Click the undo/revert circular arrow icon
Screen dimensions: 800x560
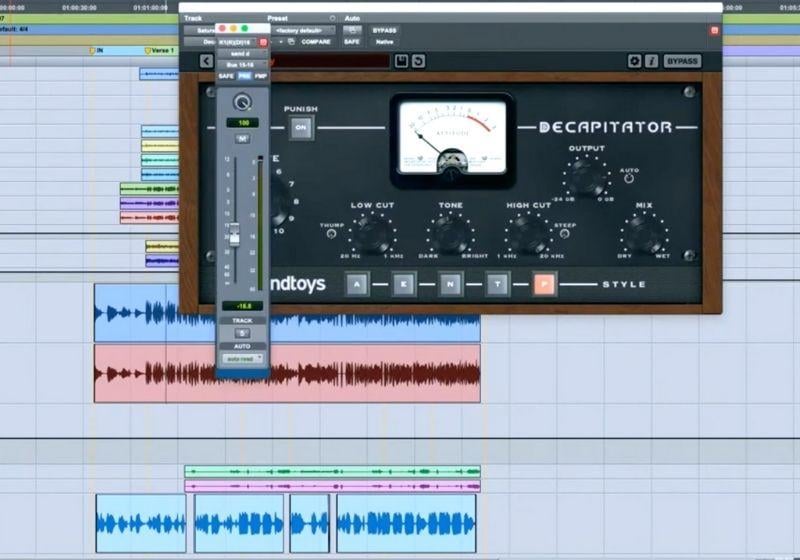(x=418, y=61)
